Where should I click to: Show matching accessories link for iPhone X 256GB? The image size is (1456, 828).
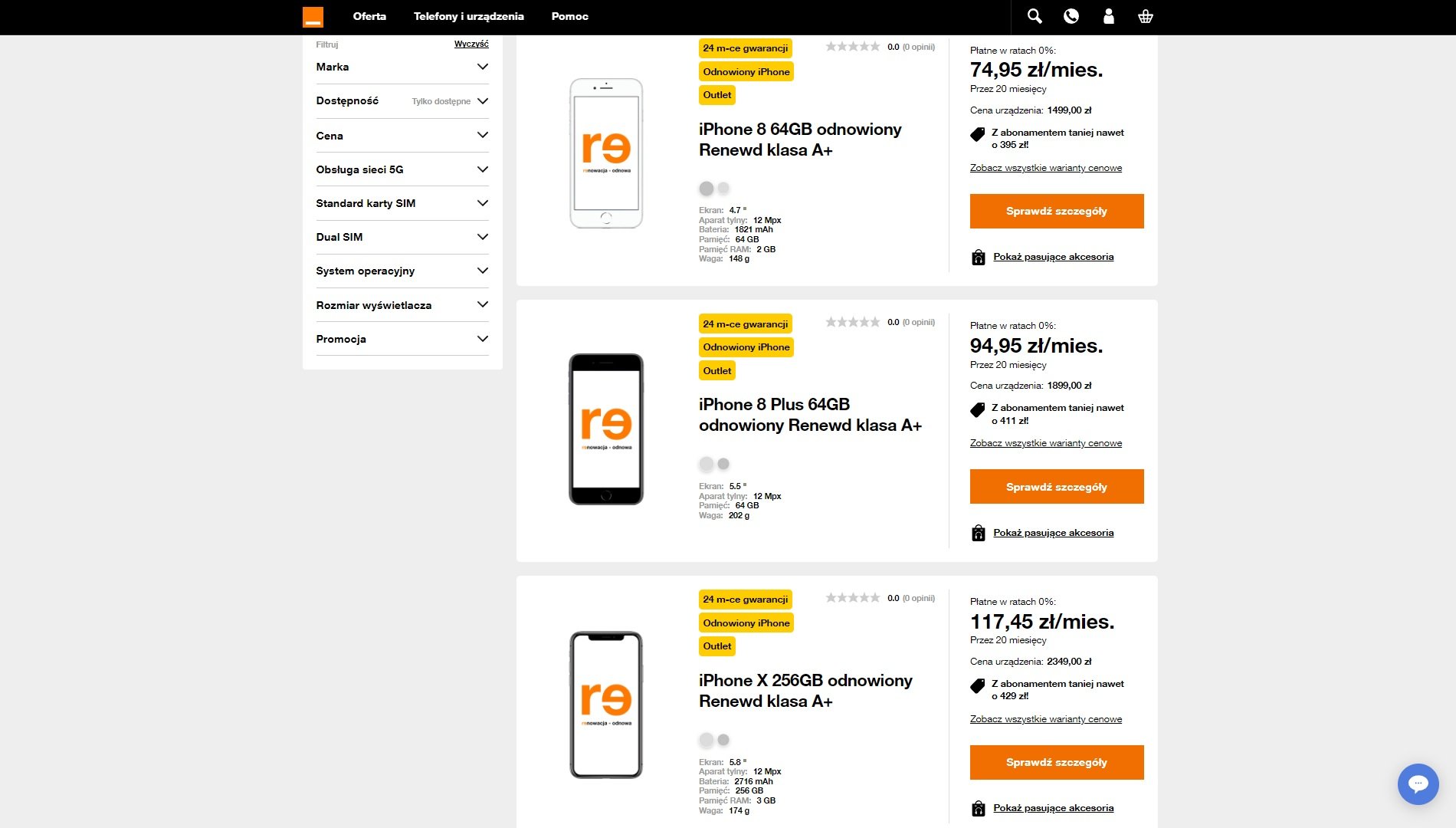[1054, 808]
